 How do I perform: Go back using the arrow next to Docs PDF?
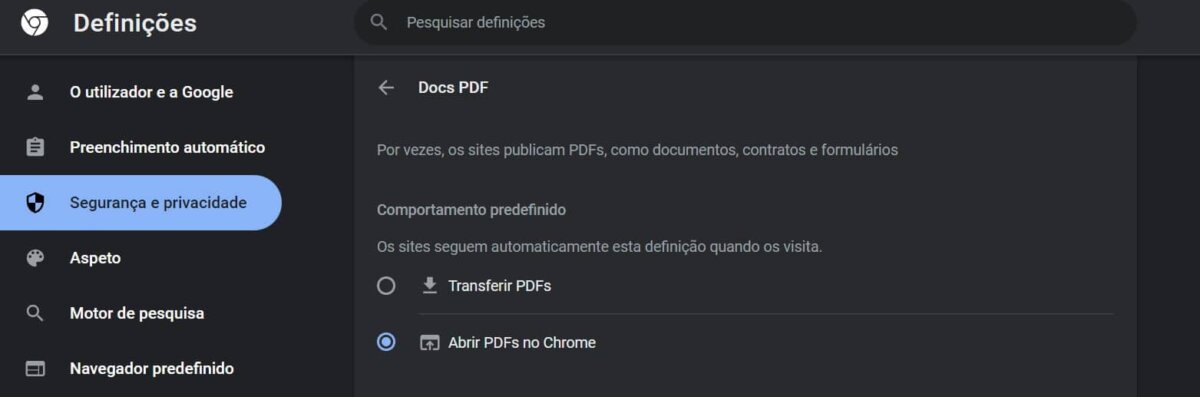tap(386, 88)
